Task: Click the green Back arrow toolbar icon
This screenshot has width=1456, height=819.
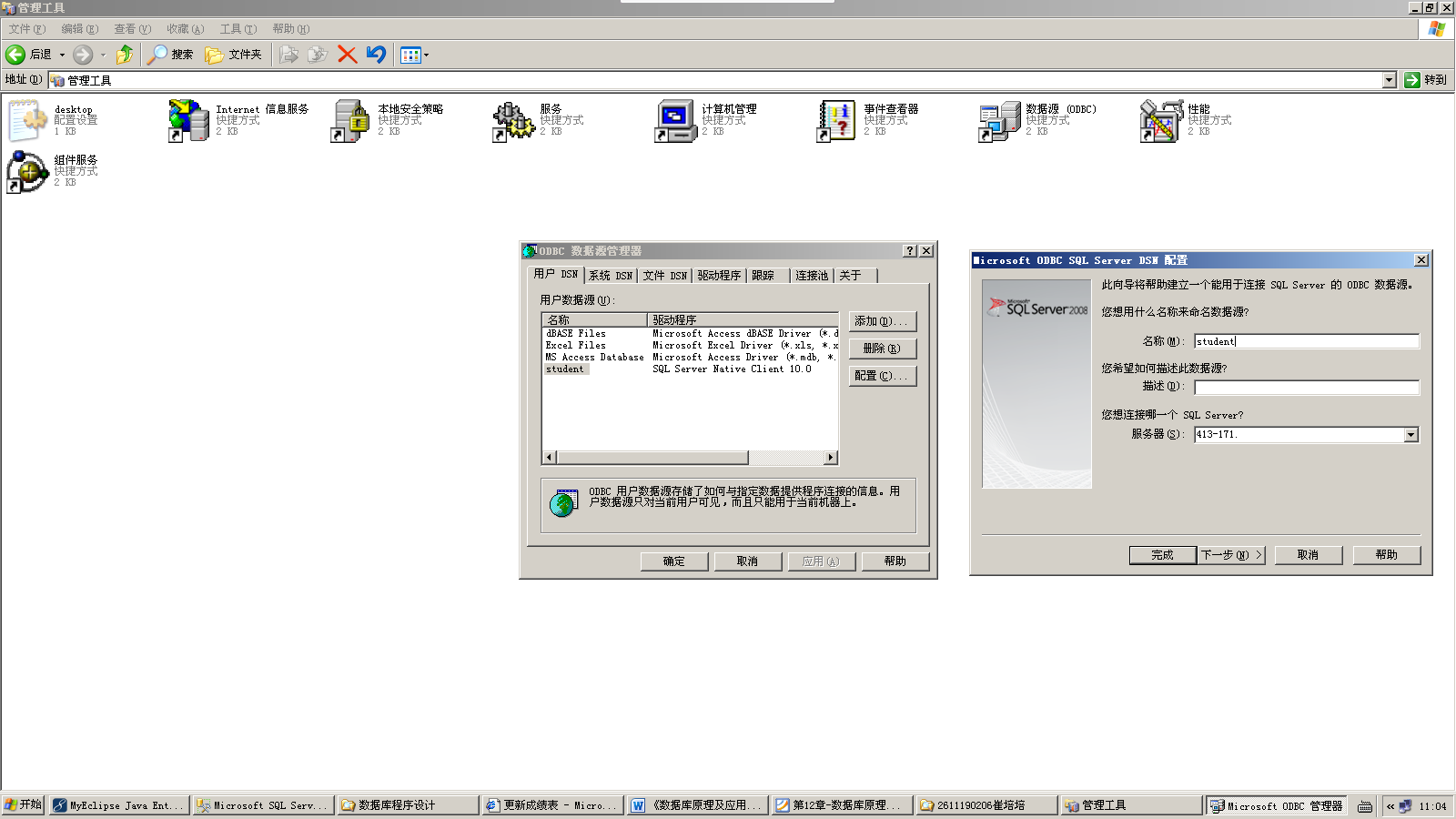Action: click(x=15, y=55)
